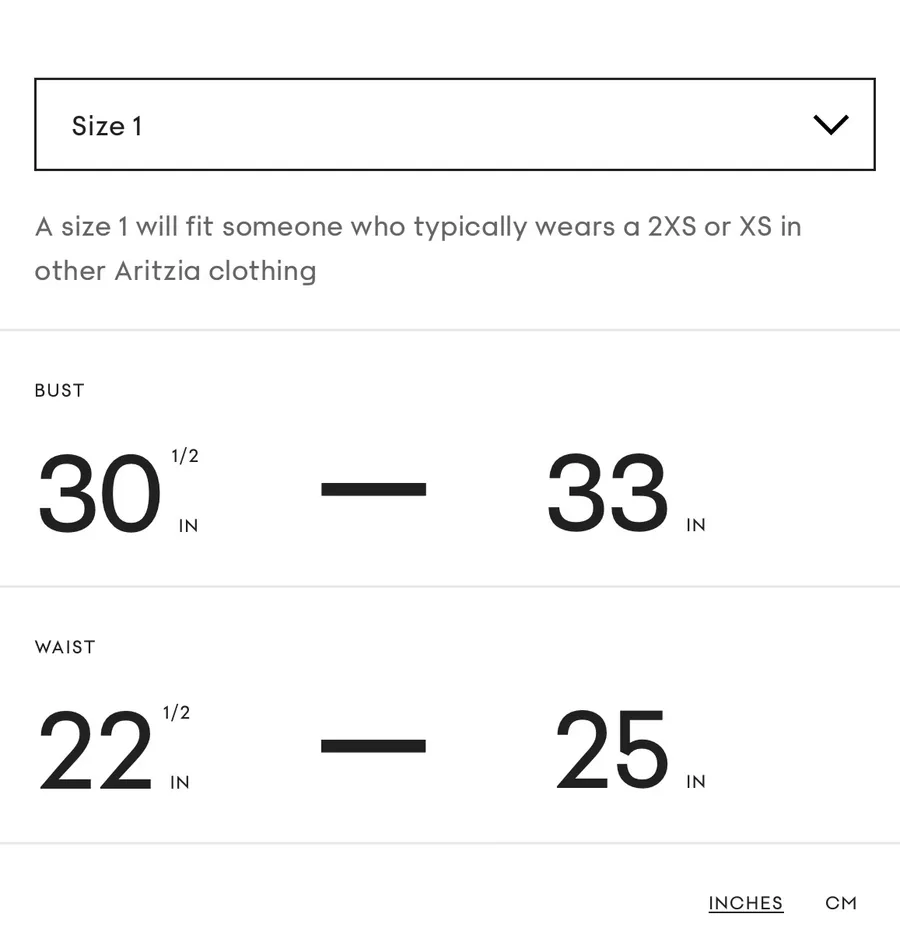Click the 'Size 1' label text
The height and width of the screenshot is (952, 900).
[x=107, y=126]
